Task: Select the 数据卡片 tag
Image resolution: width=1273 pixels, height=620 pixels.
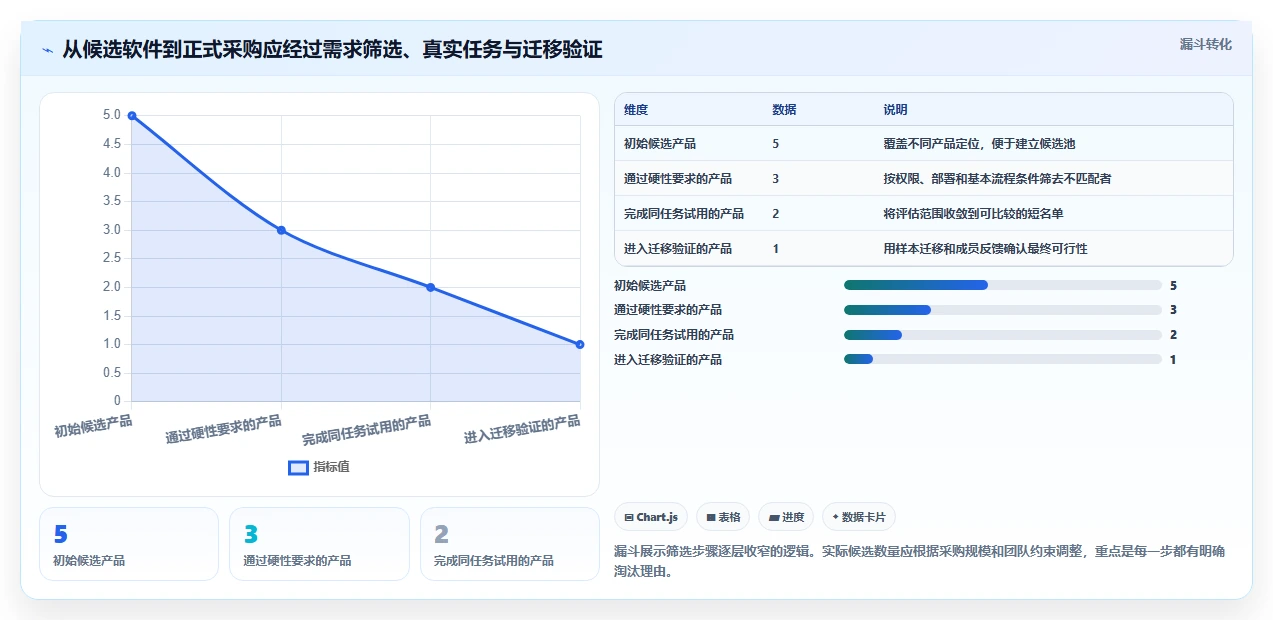Action: 859,517
